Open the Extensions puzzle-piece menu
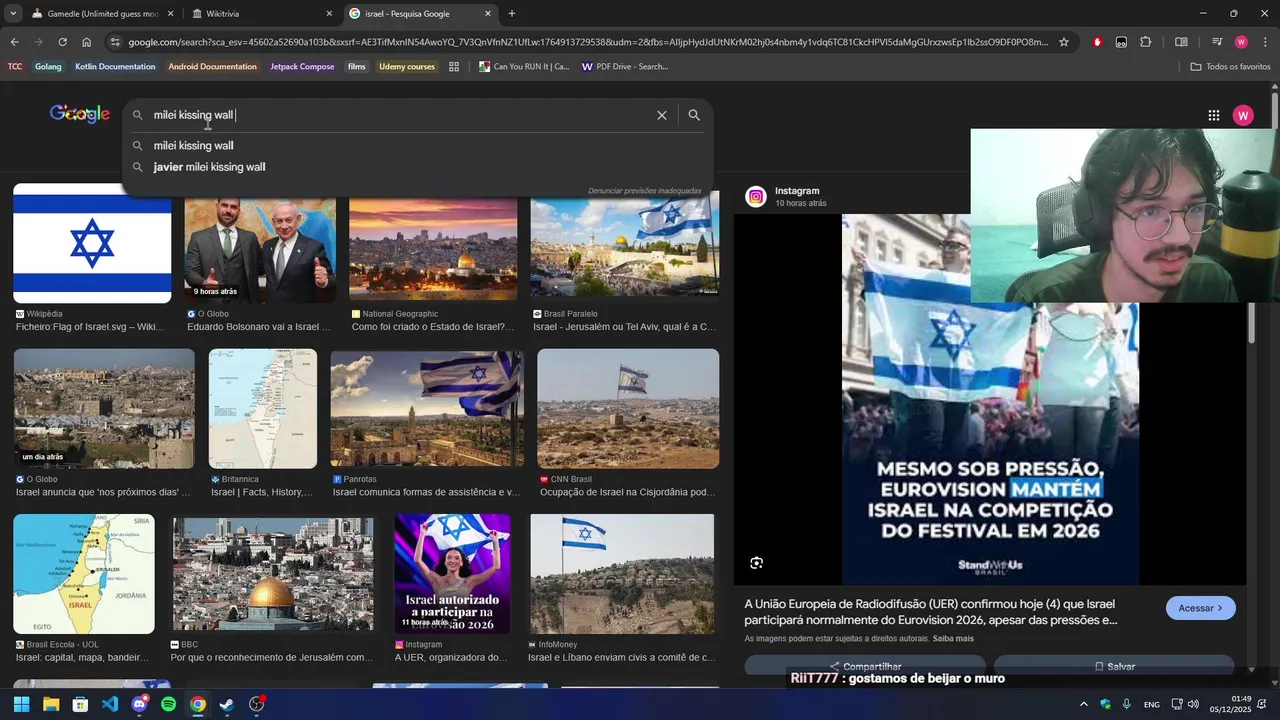 click(x=1146, y=42)
